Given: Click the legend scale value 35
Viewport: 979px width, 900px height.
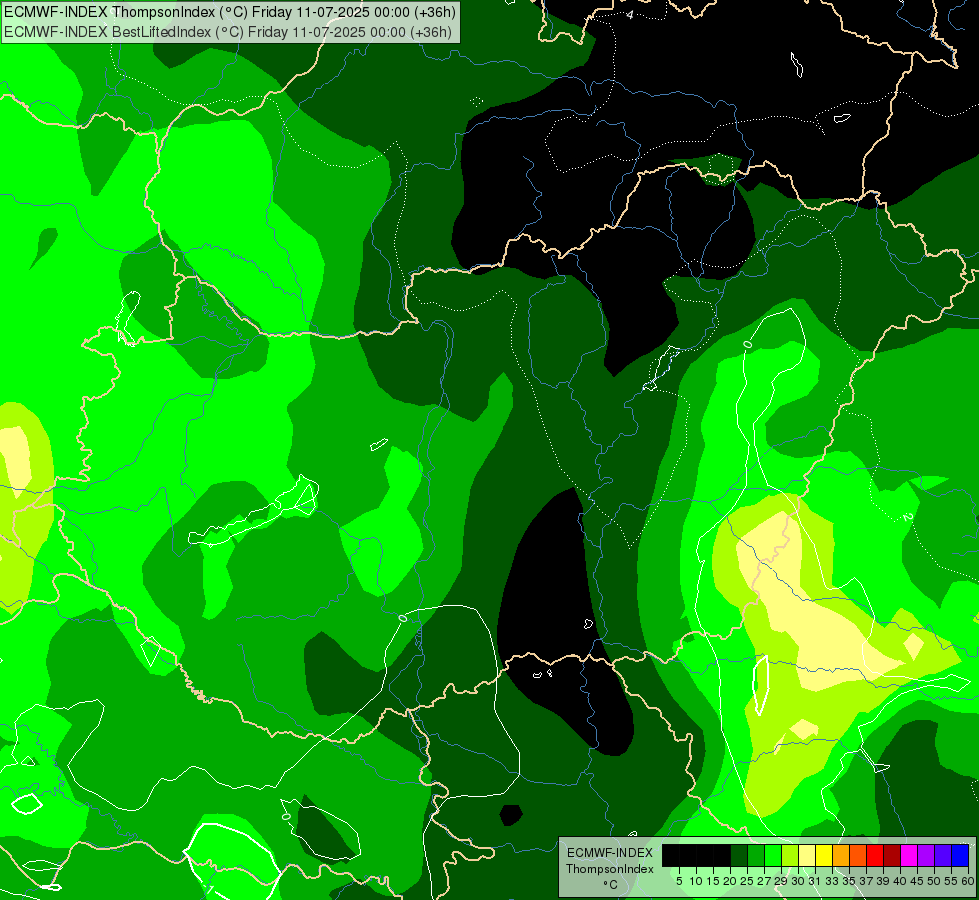Looking at the screenshot, I should coord(849,881).
